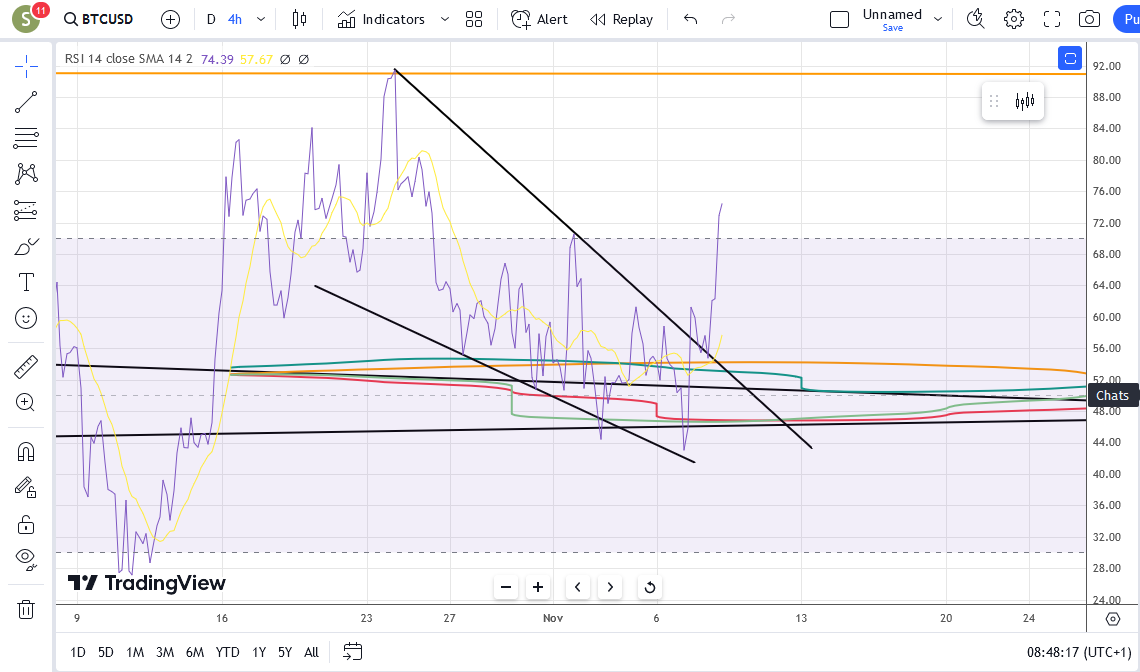Open timezone menu at 08:48:17 (UTC+1)

(1079, 652)
